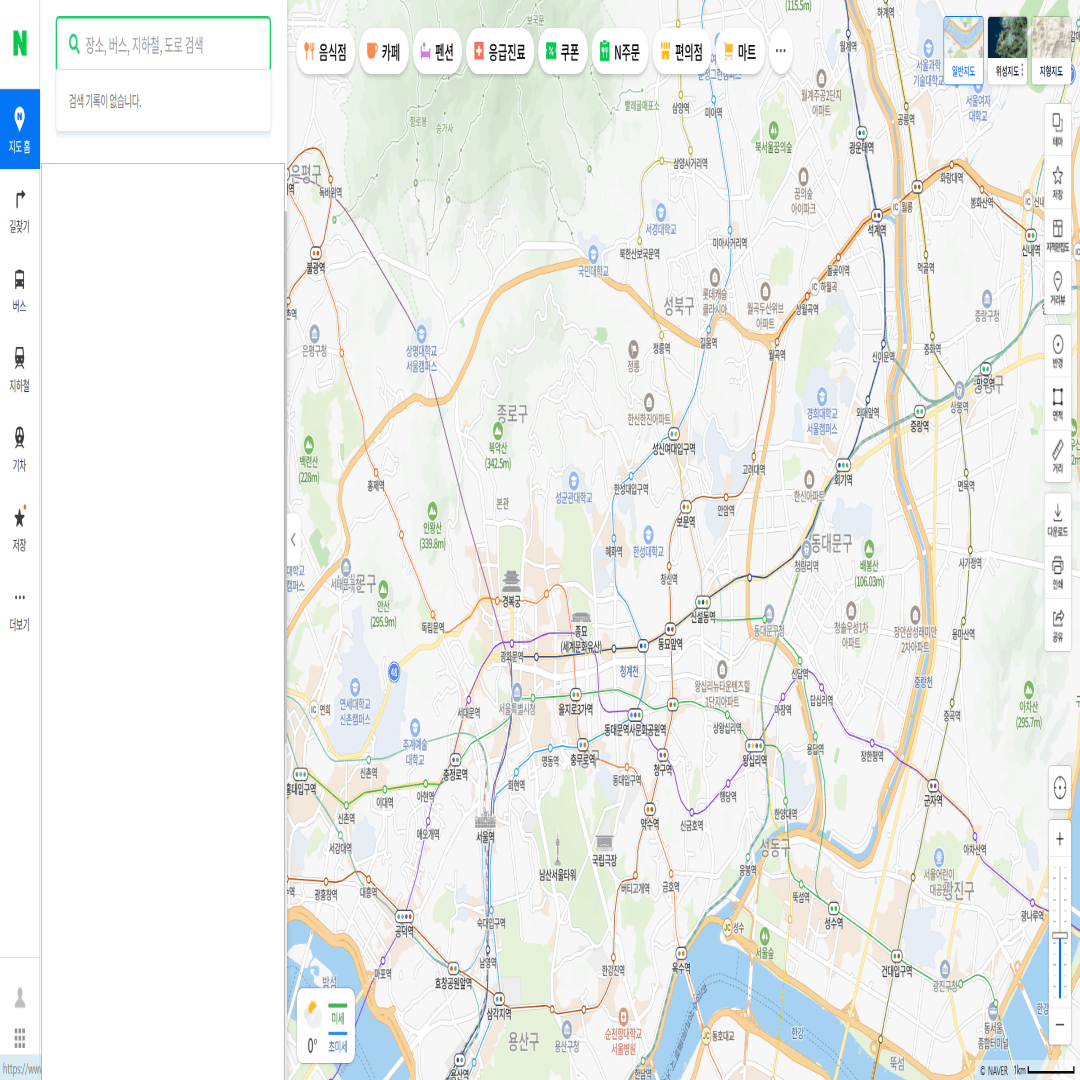Screen dimensions: 1080x1080
Task: Zoom out with the minus button
Action: click(x=1059, y=1024)
